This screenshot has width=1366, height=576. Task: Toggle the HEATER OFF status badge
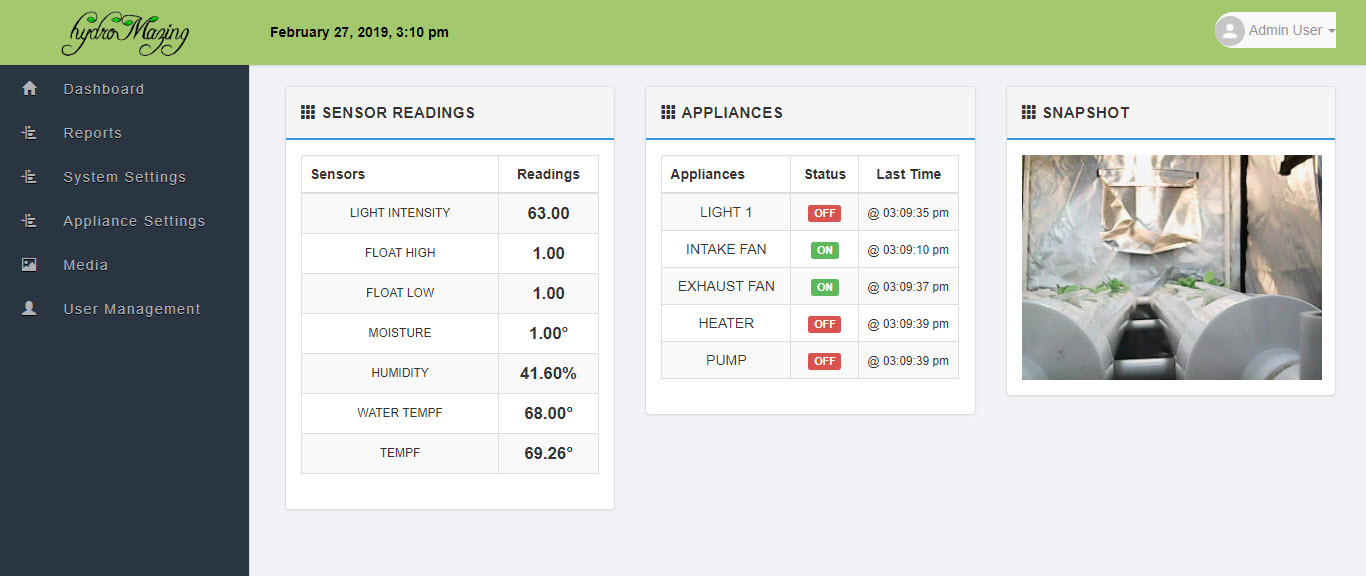[824, 324]
